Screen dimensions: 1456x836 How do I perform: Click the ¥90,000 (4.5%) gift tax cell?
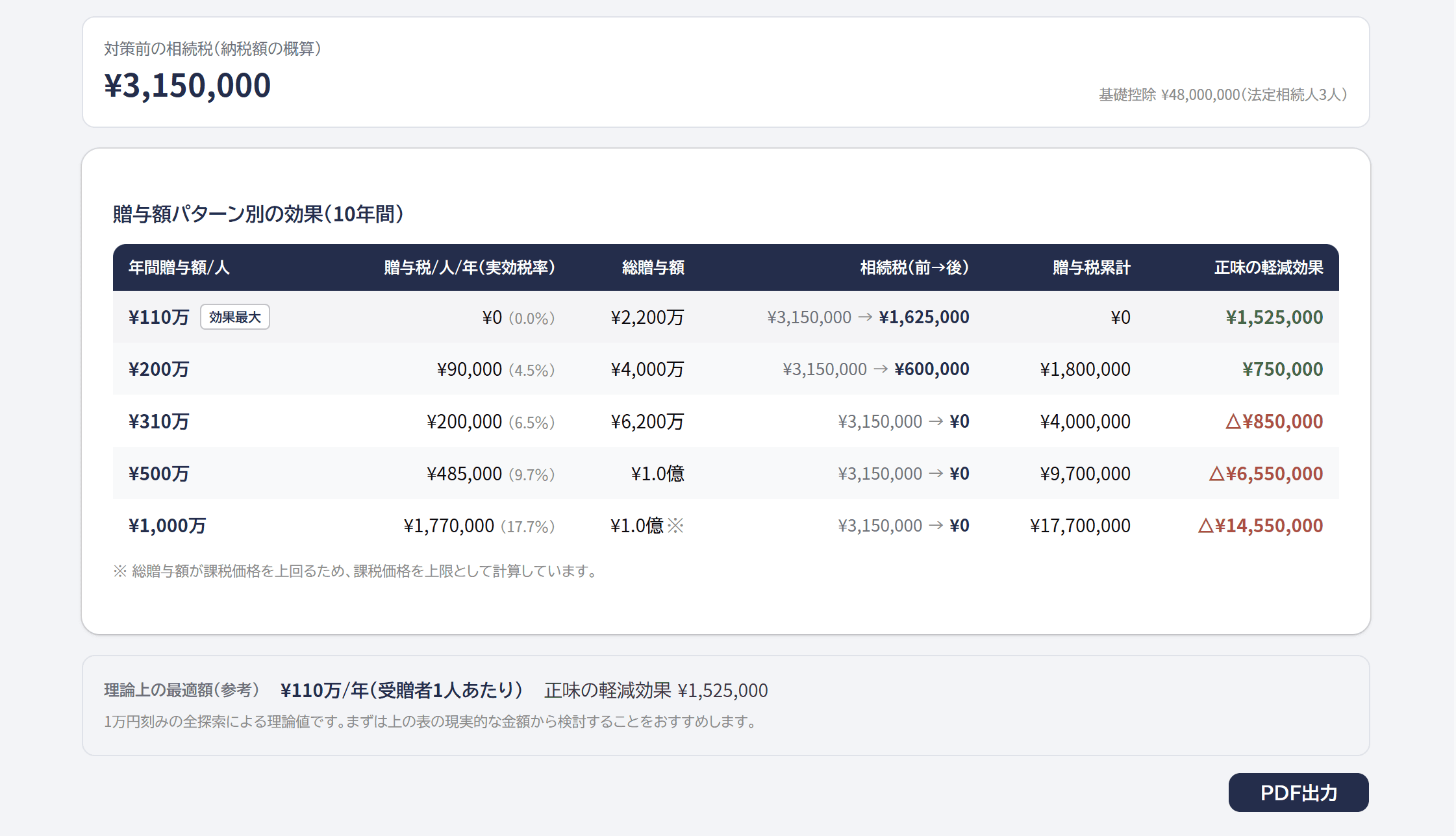click(496, 369)
